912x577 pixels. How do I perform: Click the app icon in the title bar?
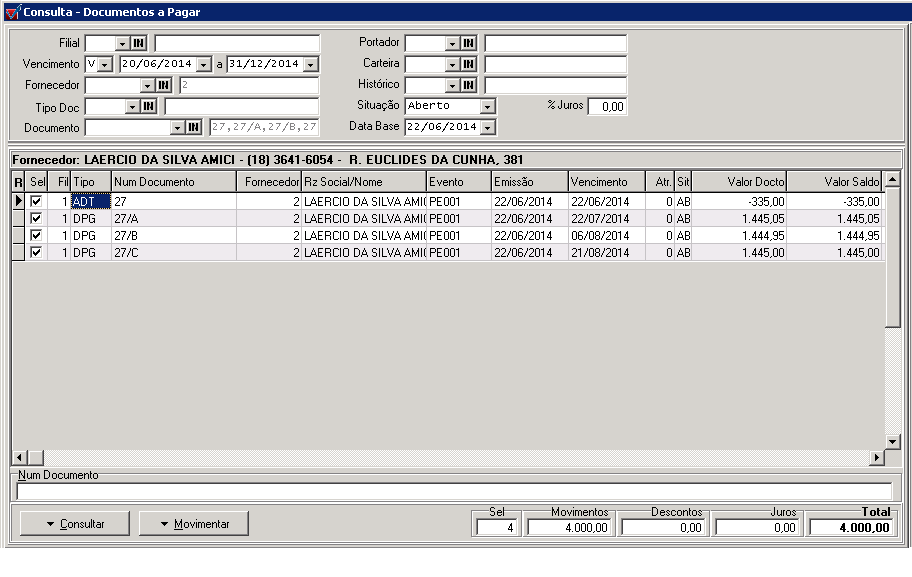coord(12,11)
